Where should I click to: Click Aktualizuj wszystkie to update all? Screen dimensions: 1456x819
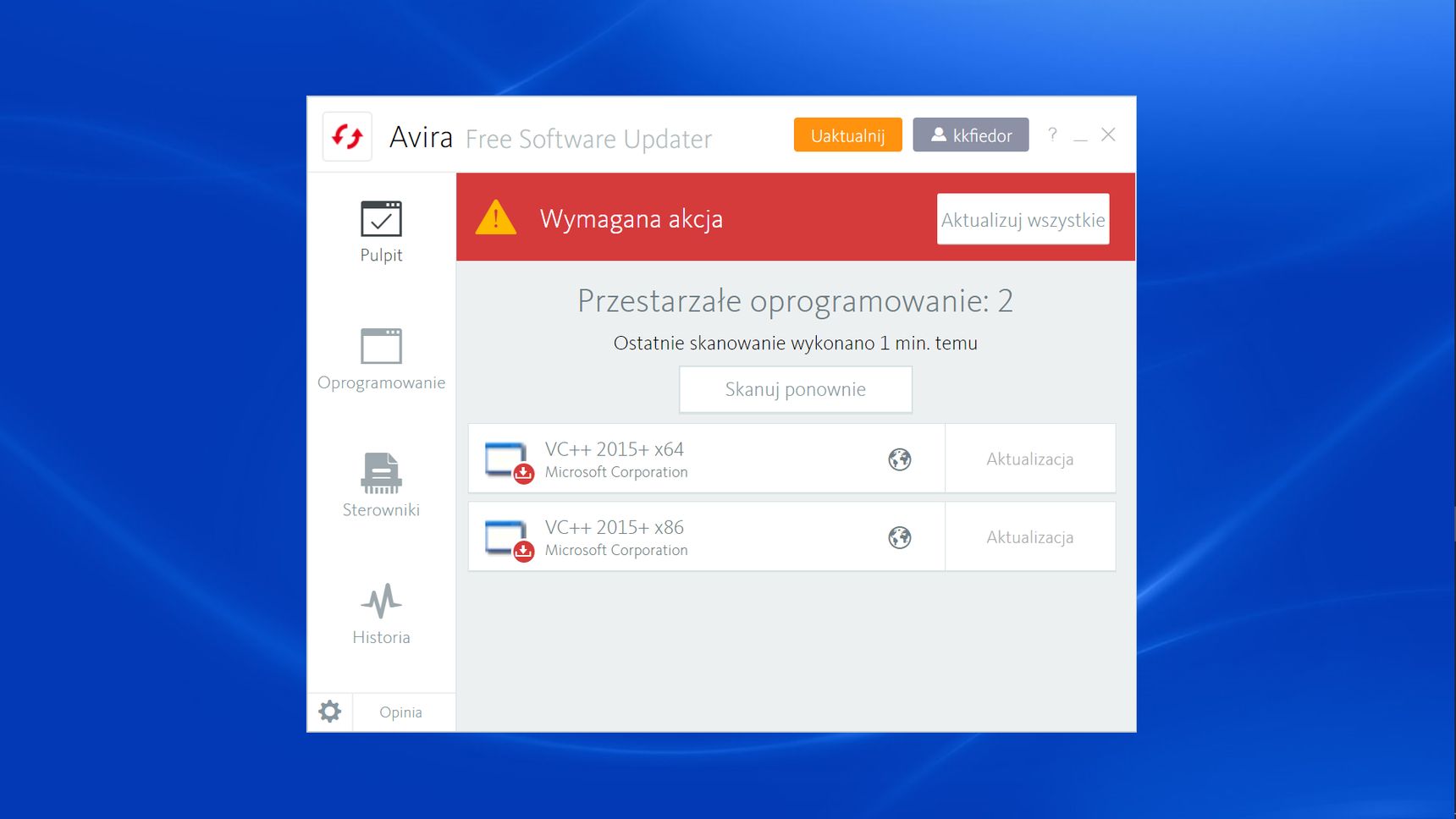point(1023,220)
